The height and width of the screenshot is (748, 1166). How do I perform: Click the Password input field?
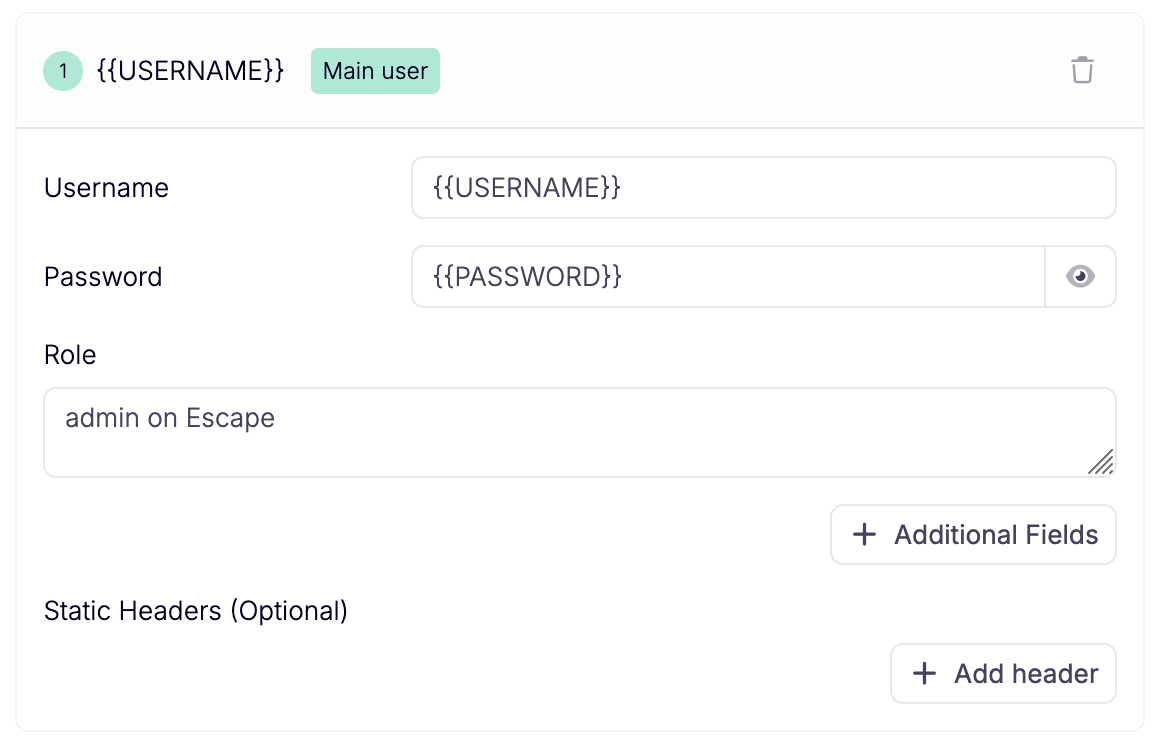click(x=729, y=277)
